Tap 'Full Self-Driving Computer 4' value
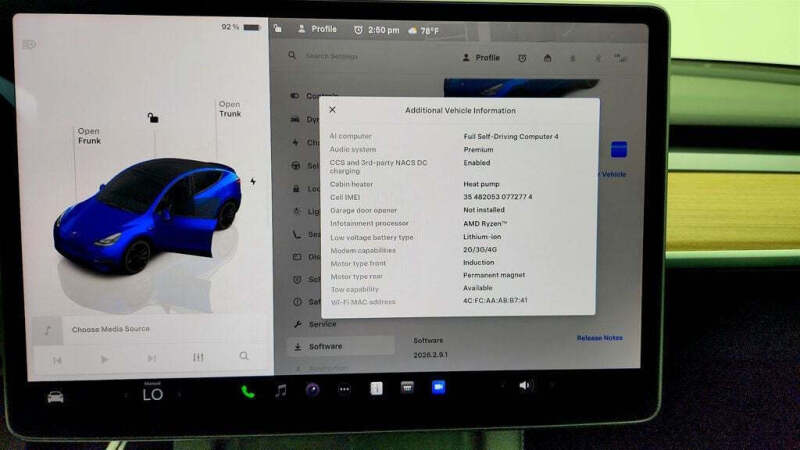 [x=511, y=136]
